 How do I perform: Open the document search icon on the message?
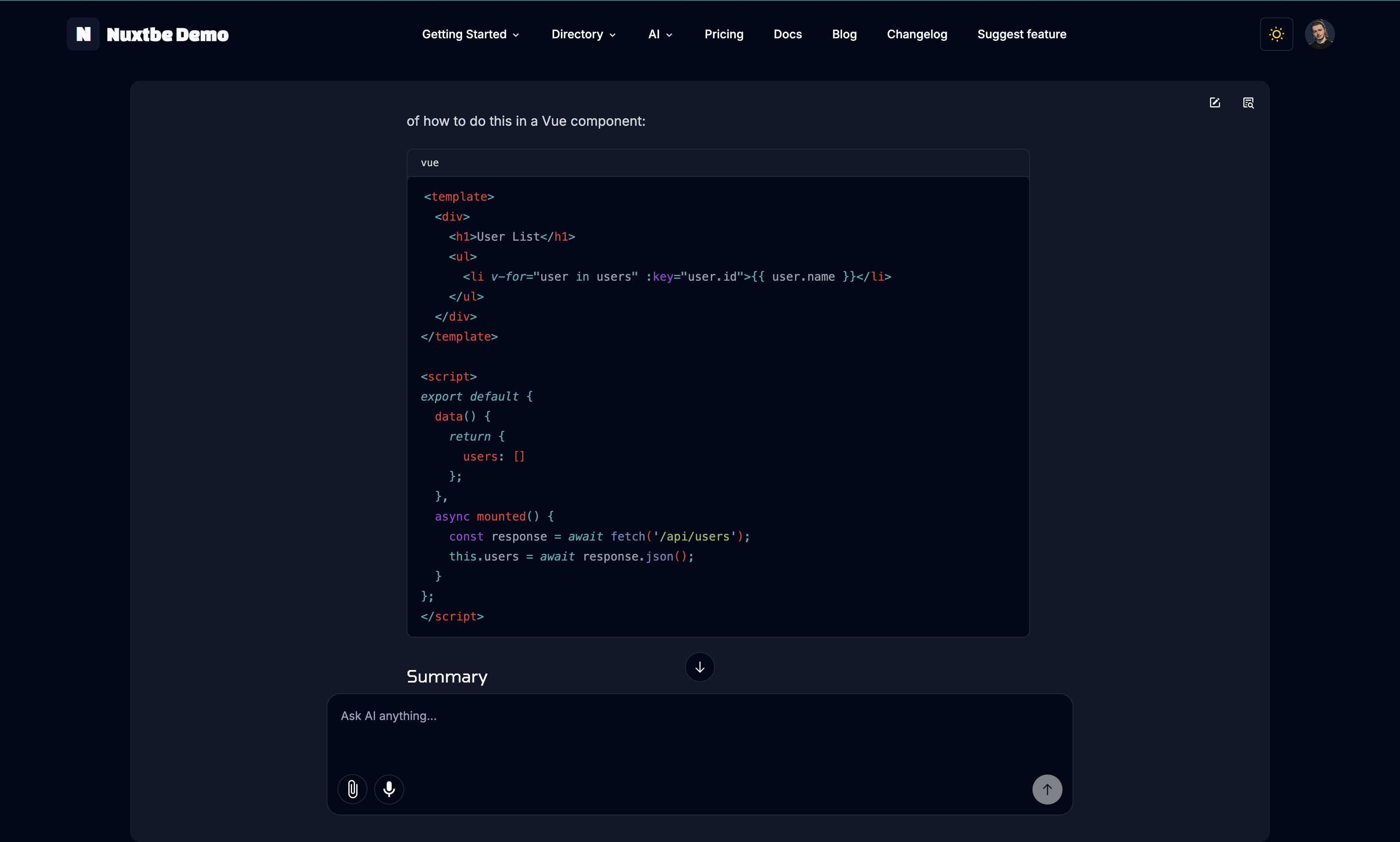point(1249,103)
